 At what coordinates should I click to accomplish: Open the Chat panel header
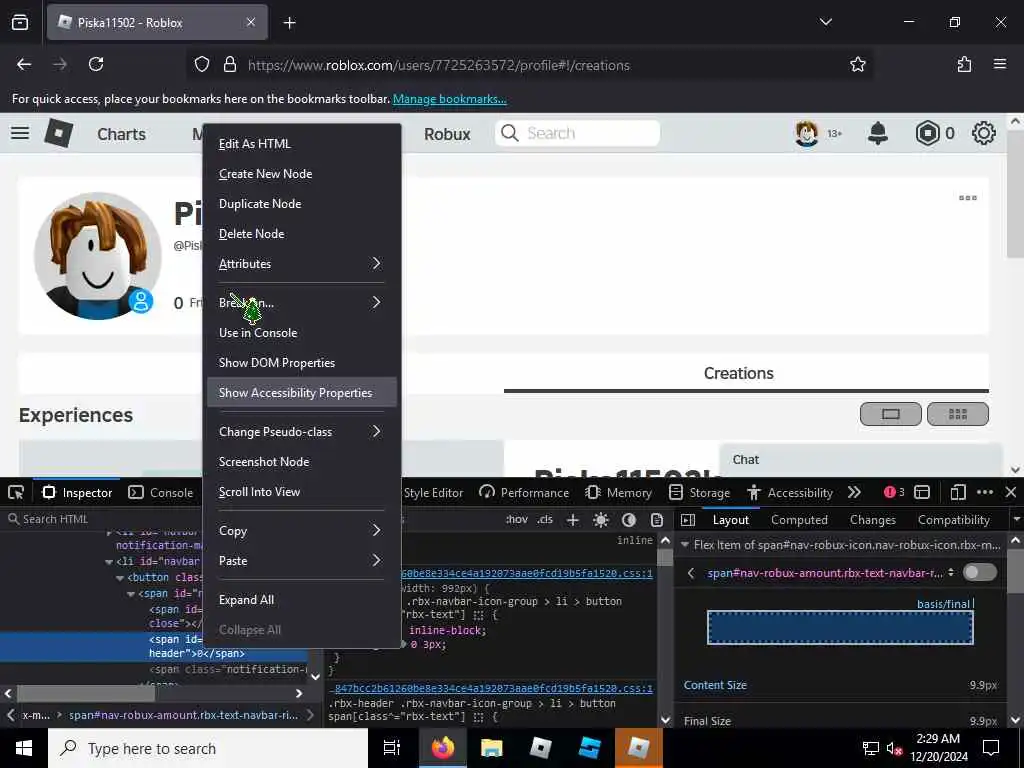pyautogui.click(x=860, y=460)
